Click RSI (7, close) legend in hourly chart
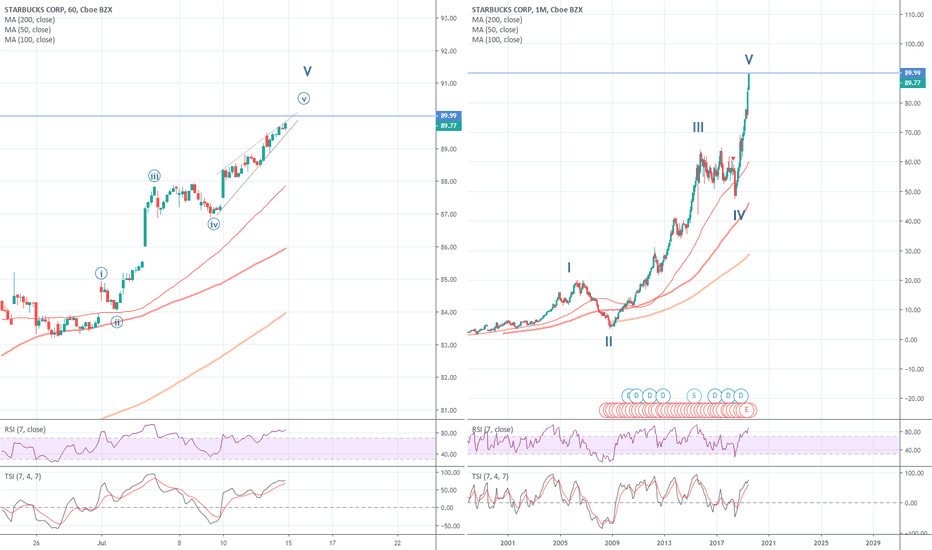The height and width of the screenshot is (550, 932). coord(25,429)
